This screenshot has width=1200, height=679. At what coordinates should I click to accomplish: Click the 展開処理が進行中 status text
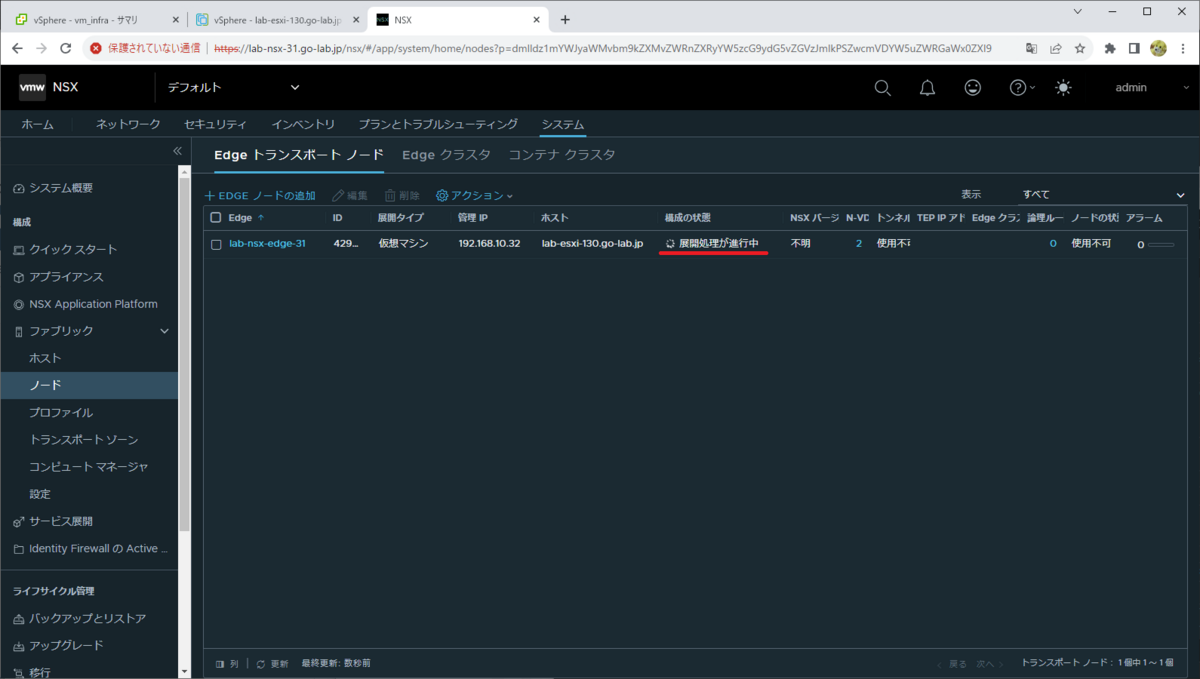click(x=719, y=243)
